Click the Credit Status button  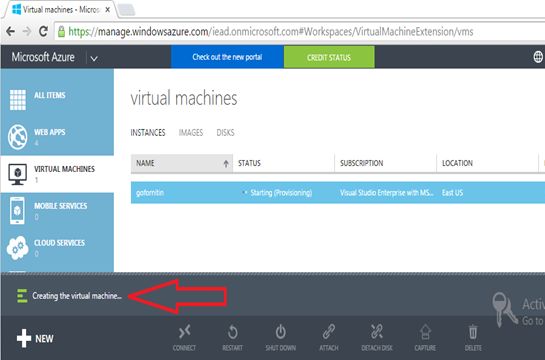coord(329,57)
